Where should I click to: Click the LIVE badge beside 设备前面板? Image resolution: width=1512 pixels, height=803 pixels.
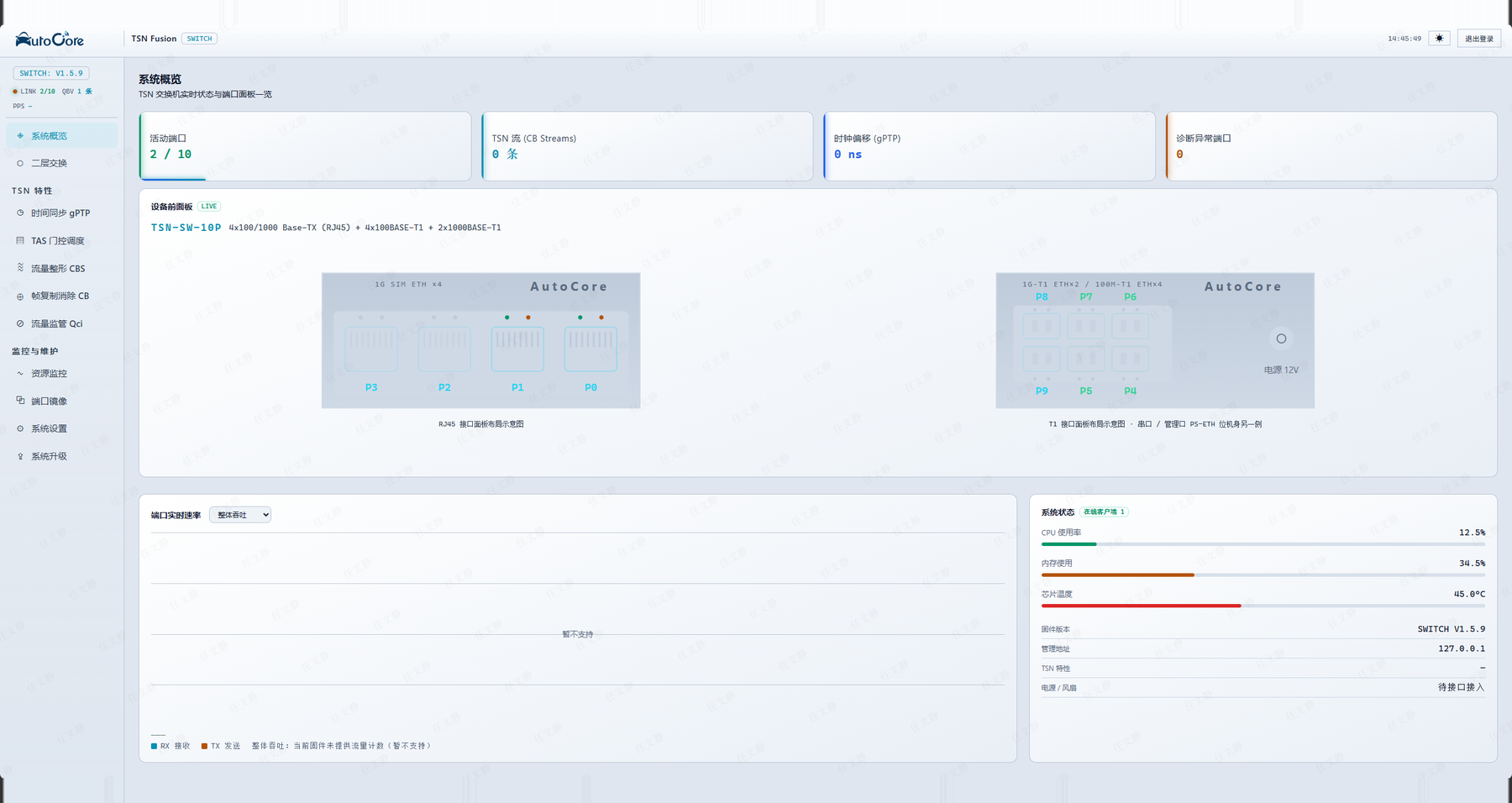209,207
